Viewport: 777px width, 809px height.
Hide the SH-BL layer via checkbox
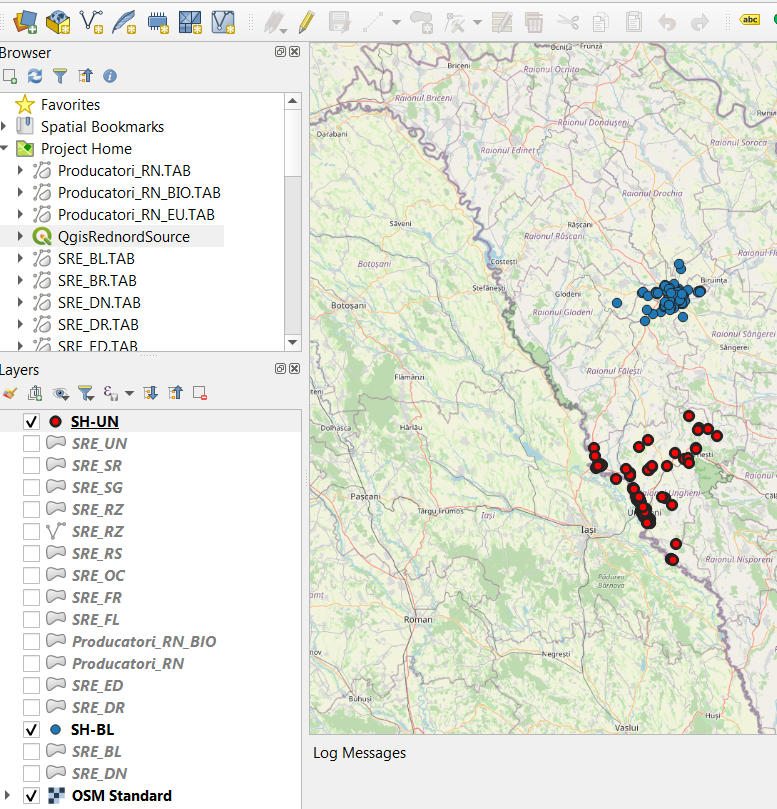point(31,730)
